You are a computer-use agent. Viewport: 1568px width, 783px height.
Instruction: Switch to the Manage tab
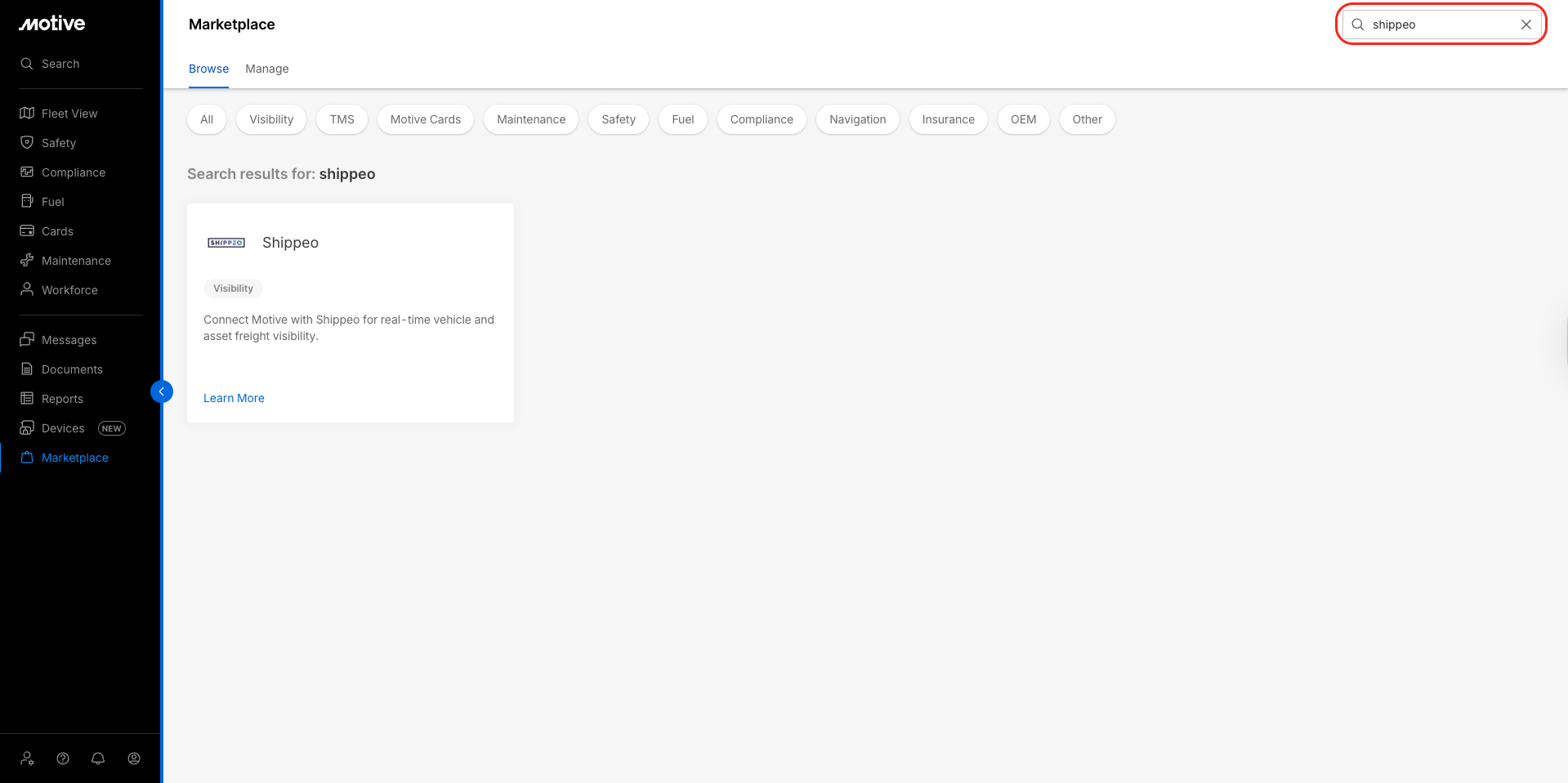click(267, 69)
